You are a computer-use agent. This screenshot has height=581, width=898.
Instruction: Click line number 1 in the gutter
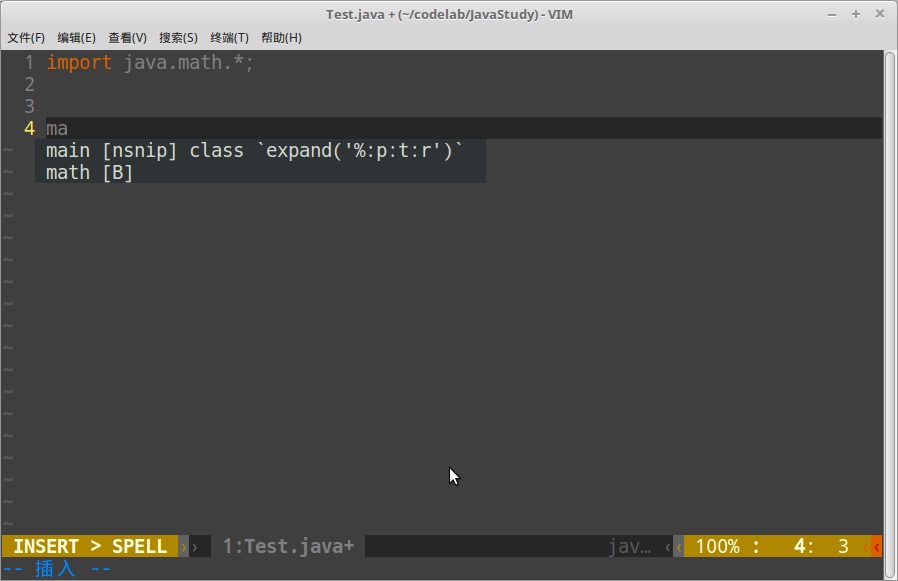point(29,62)
